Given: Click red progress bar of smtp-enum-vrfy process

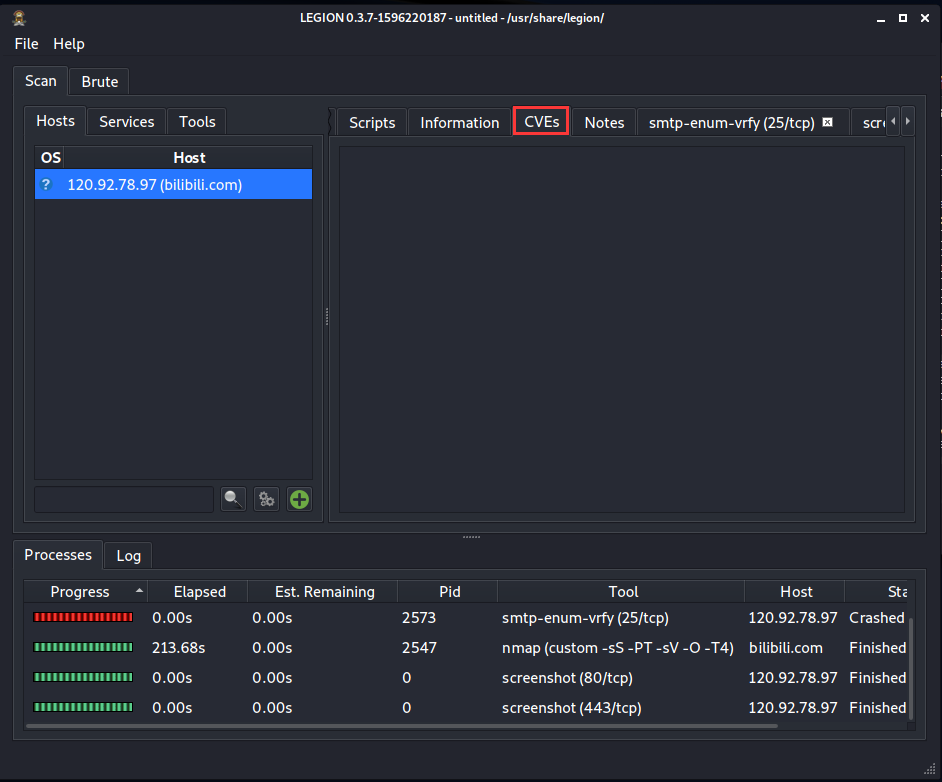Looking at the screenshot, I should pos(83,617).
